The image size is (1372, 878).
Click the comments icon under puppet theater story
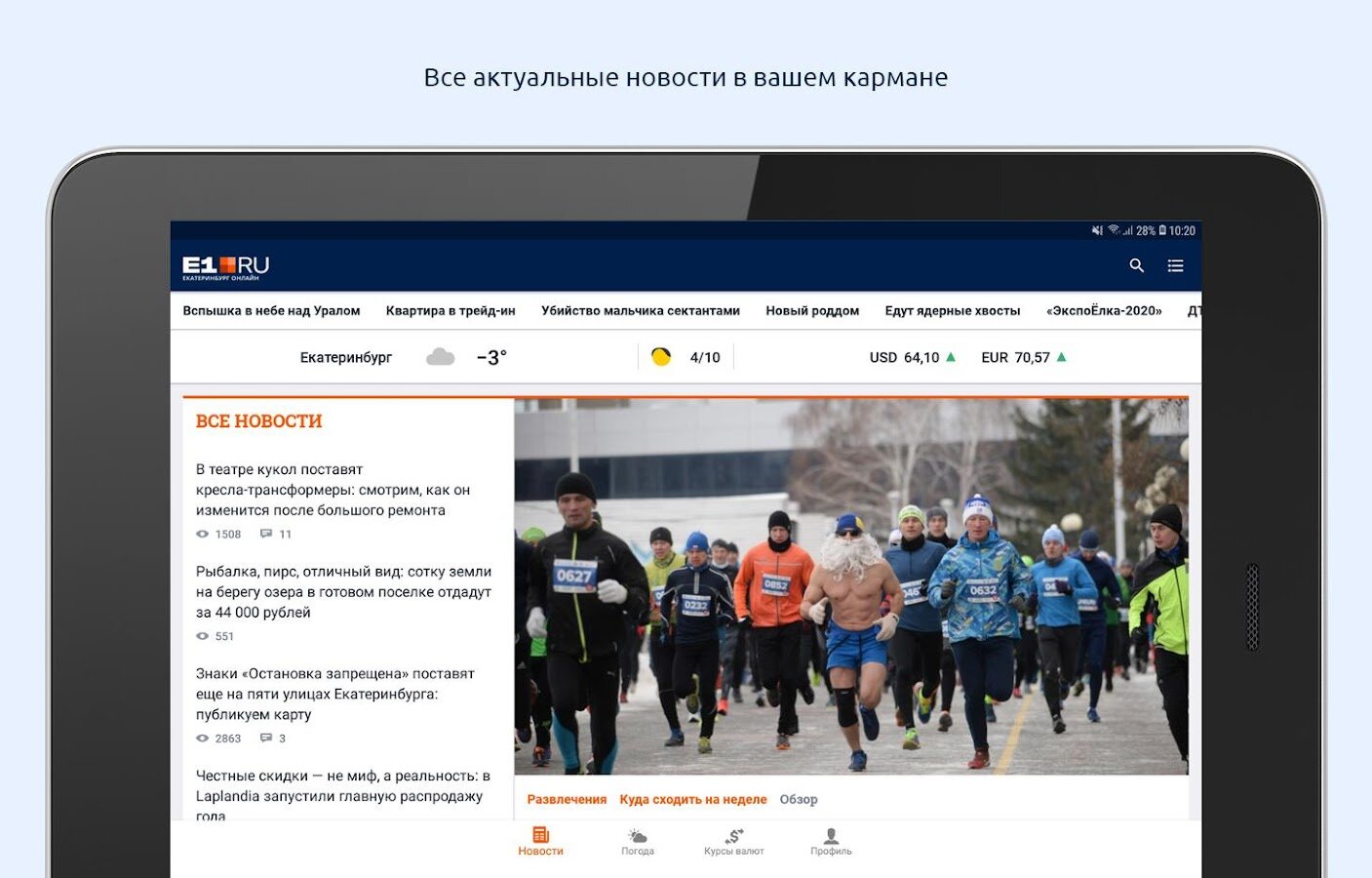click(266, 534)
